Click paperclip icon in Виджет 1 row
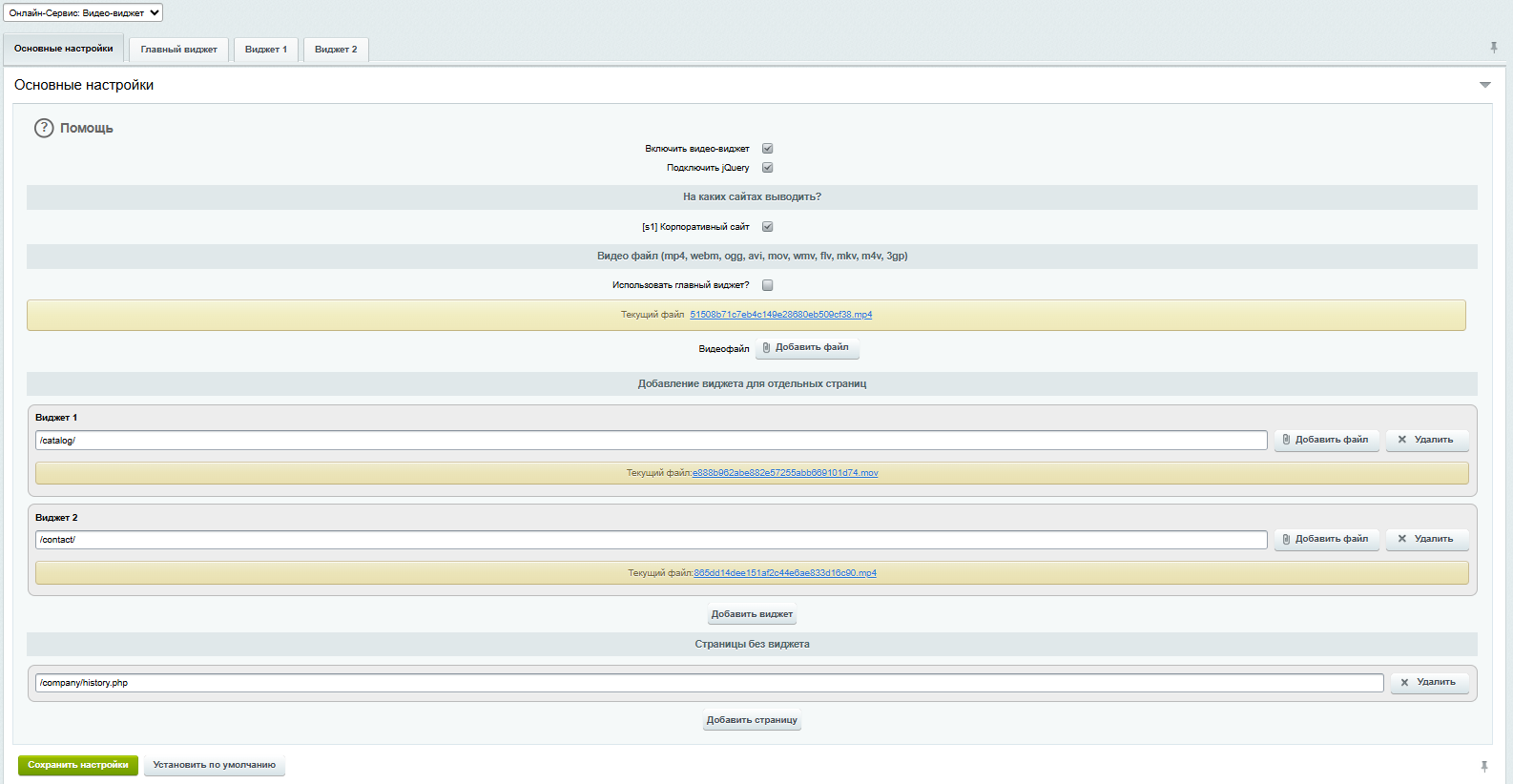Screen dimensions: 1513x784 point(1286,440)
